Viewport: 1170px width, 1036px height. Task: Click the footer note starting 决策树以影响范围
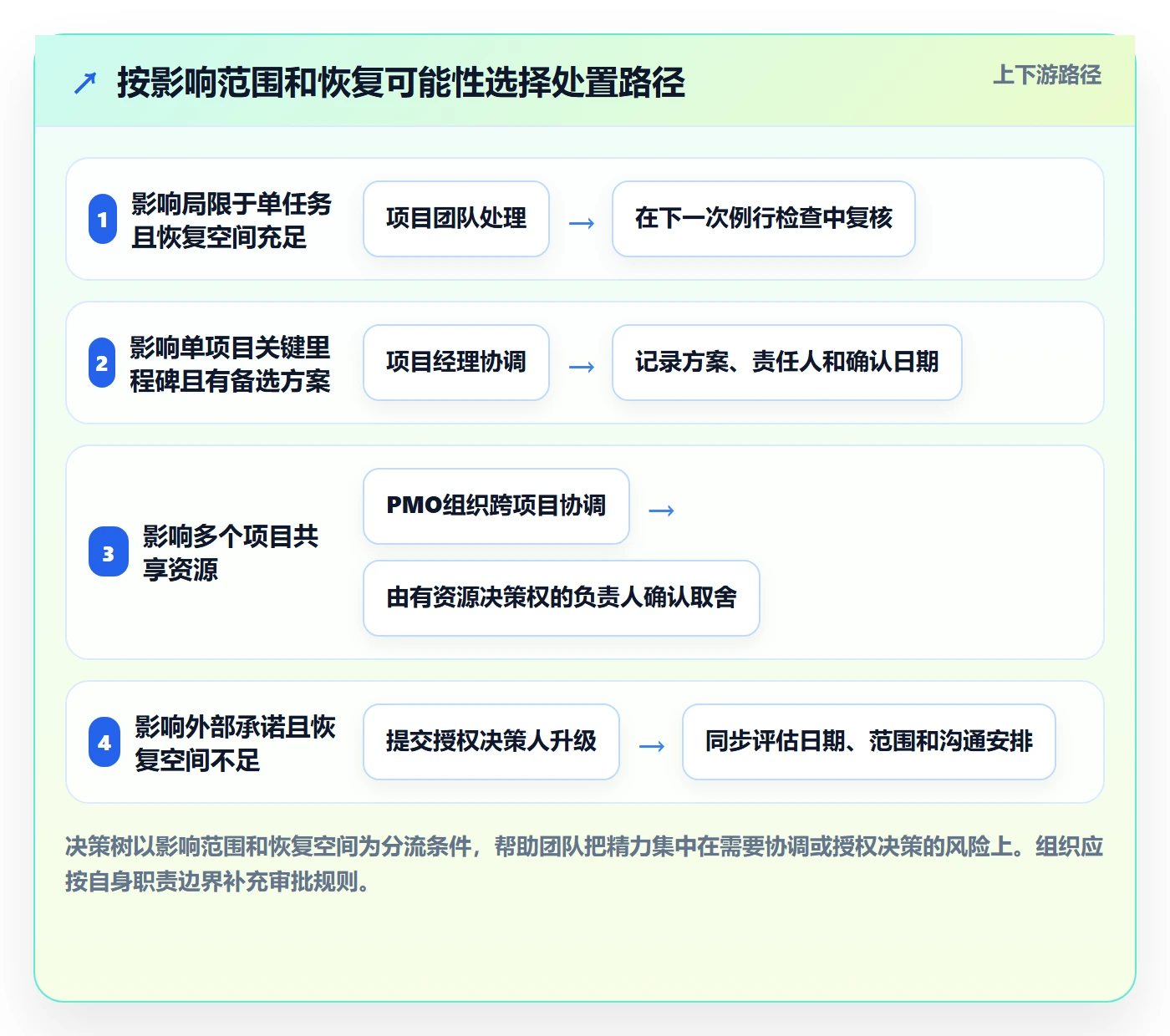click(x=584, y=864)
